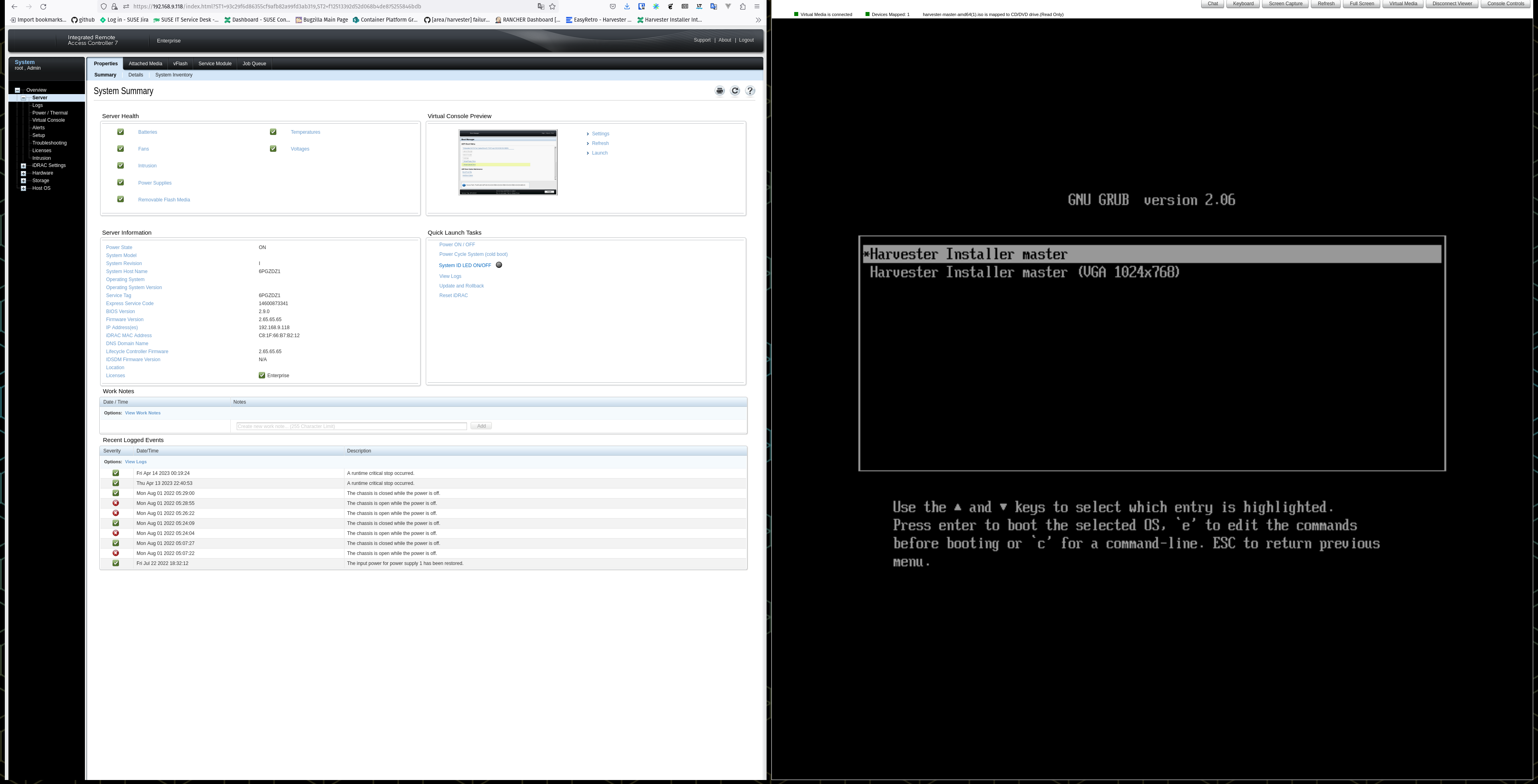Toggle the System ID LED indicator
This screenshot has height=784, width=1538.
tap(499, 265)
